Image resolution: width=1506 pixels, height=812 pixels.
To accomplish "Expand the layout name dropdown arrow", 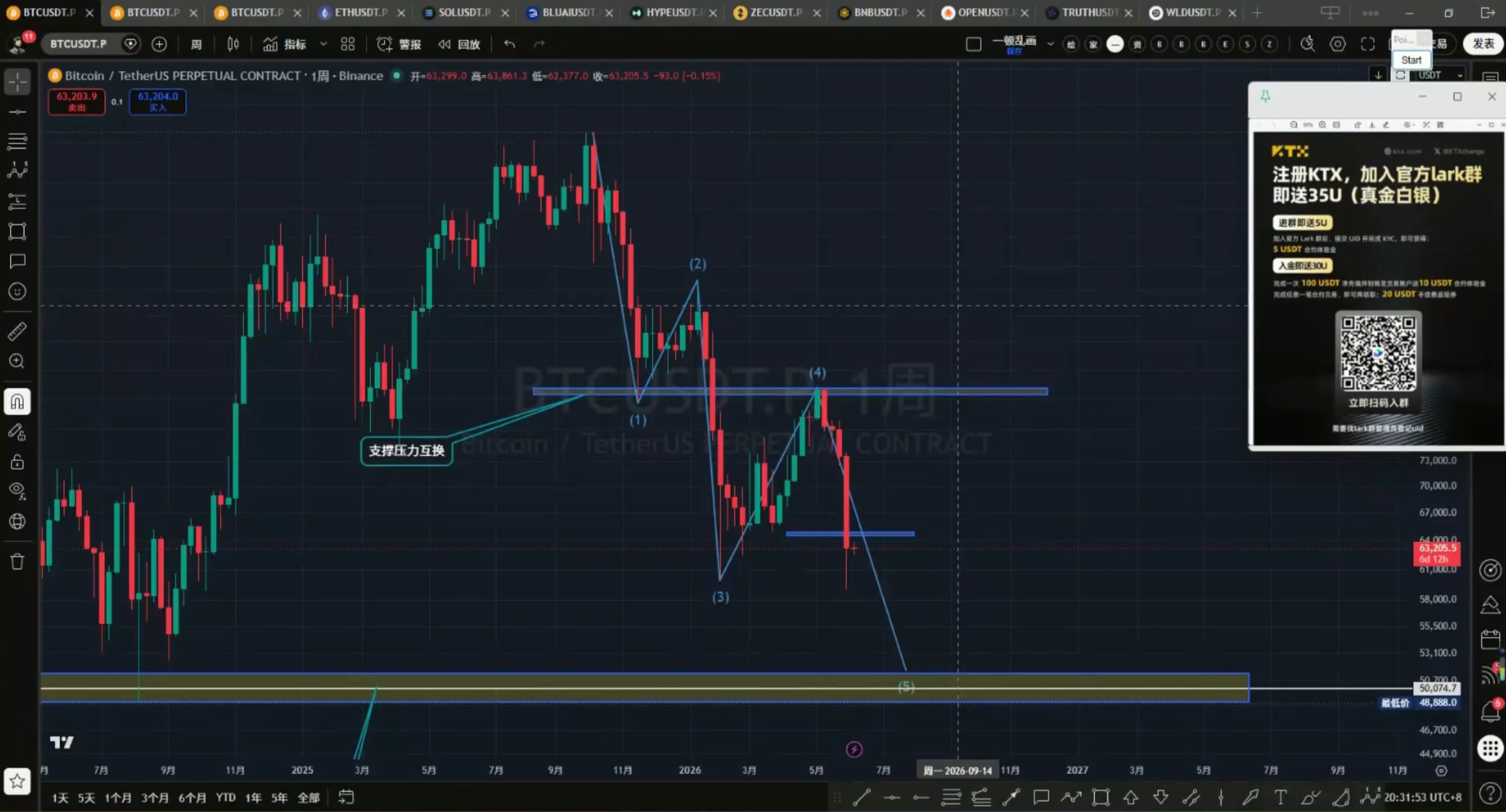I will 1050,44.
